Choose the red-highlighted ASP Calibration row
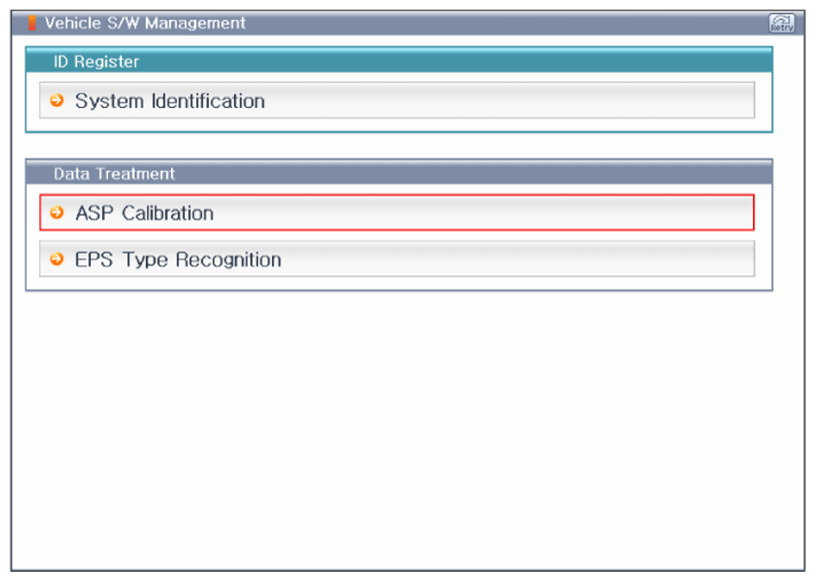This screenshot has height=582, width=816. 397,212
